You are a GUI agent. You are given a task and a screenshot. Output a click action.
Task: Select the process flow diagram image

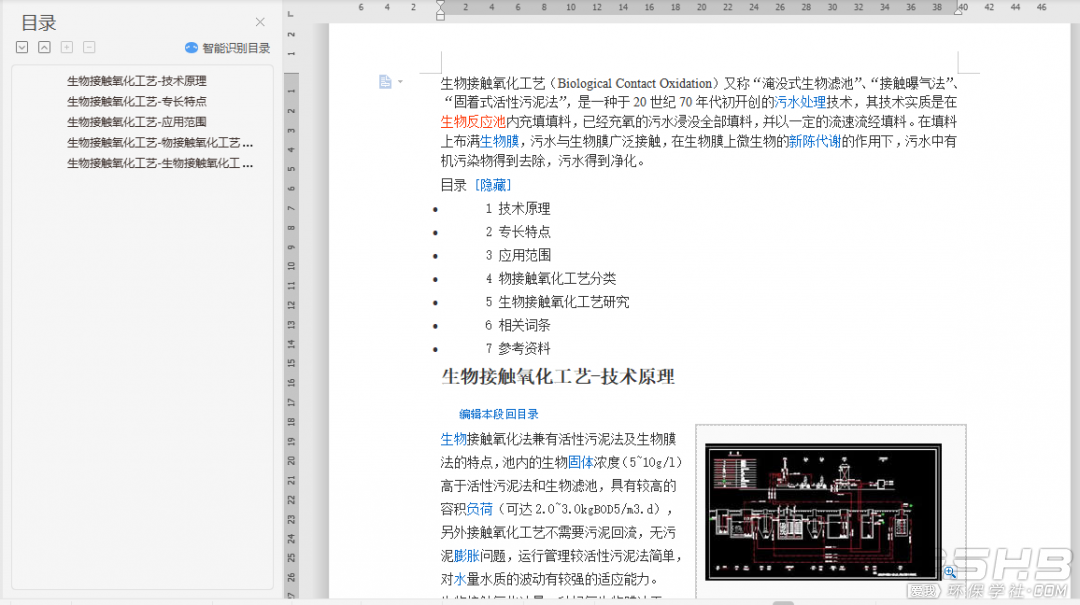(823, 511)
